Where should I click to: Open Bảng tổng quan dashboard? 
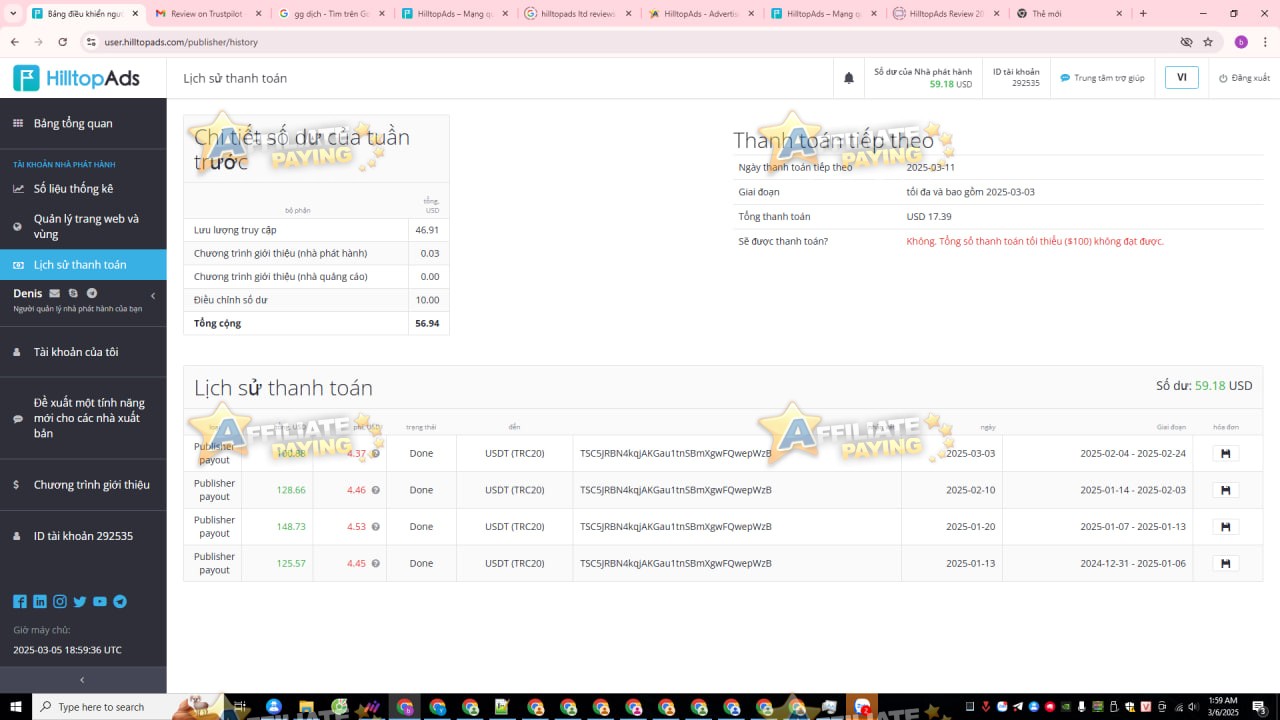point(73,123)
